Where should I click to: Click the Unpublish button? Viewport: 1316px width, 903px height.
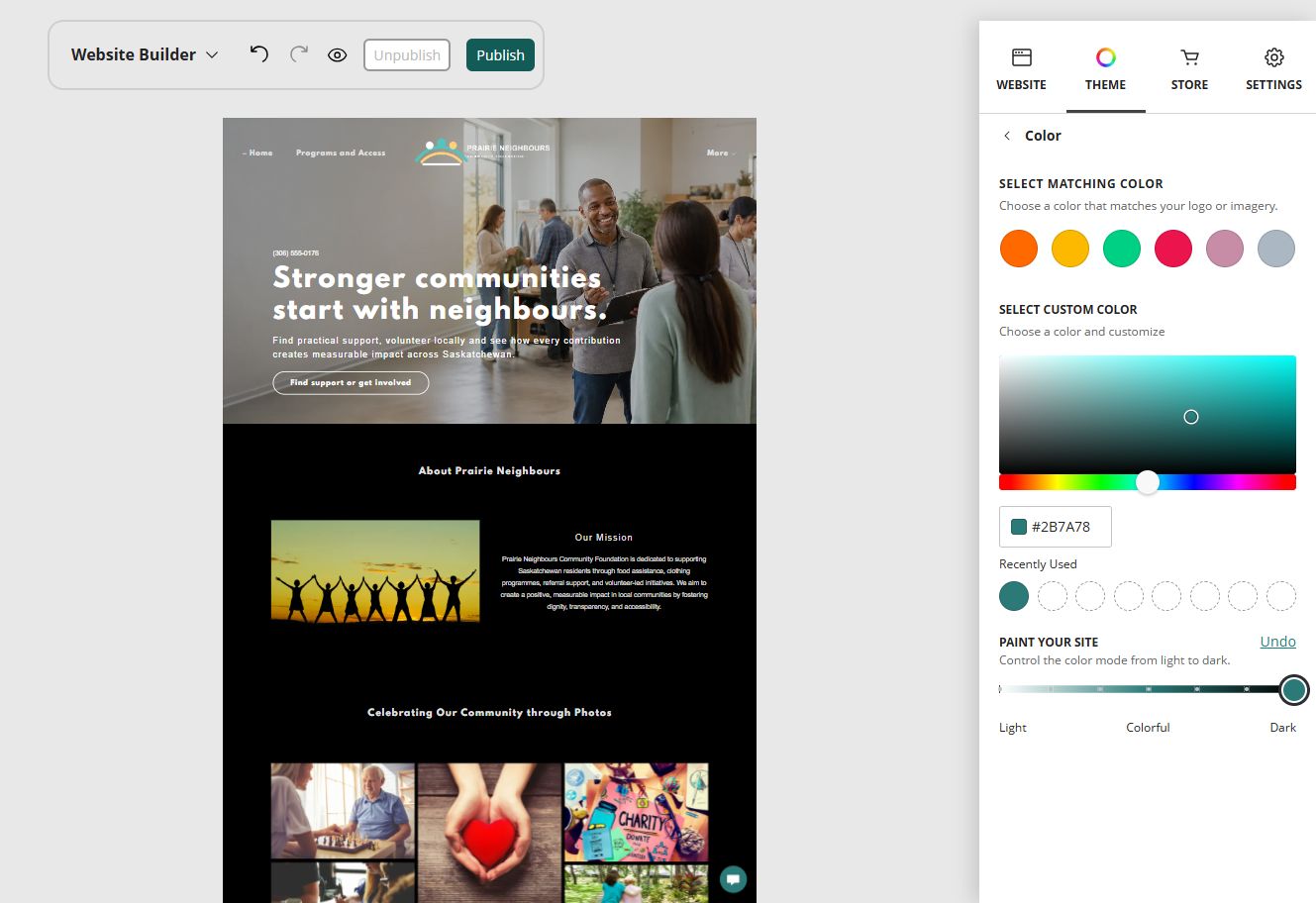[407, 55]
